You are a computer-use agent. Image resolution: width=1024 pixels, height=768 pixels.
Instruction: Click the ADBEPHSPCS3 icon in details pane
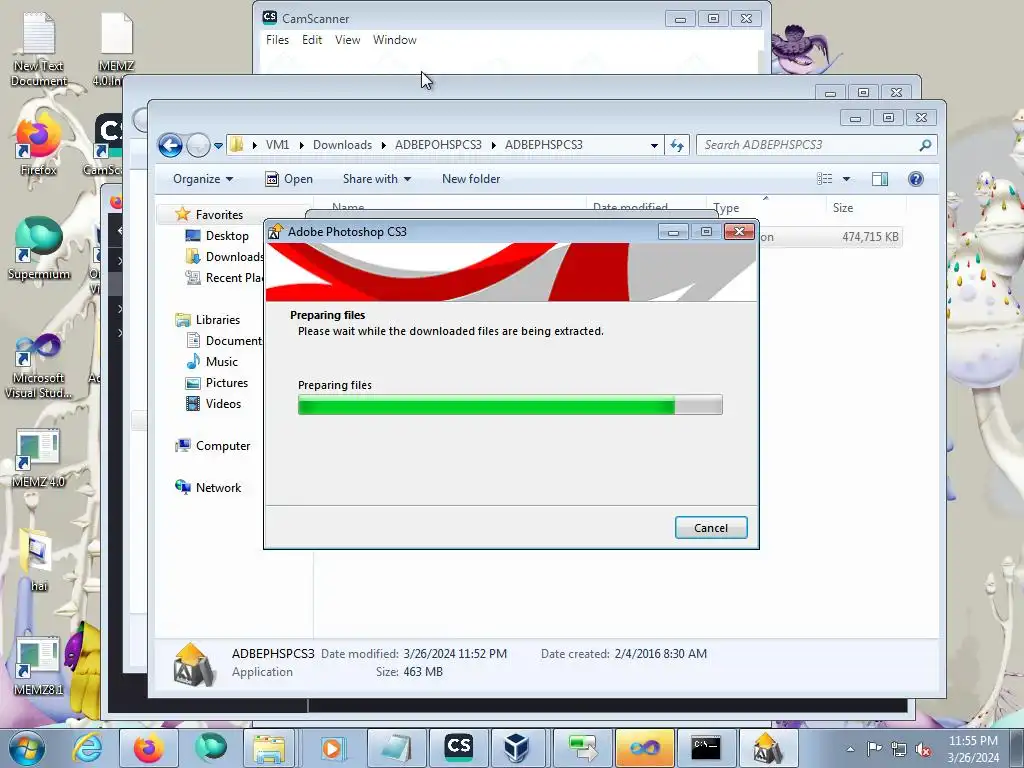(x=193, y=664)
